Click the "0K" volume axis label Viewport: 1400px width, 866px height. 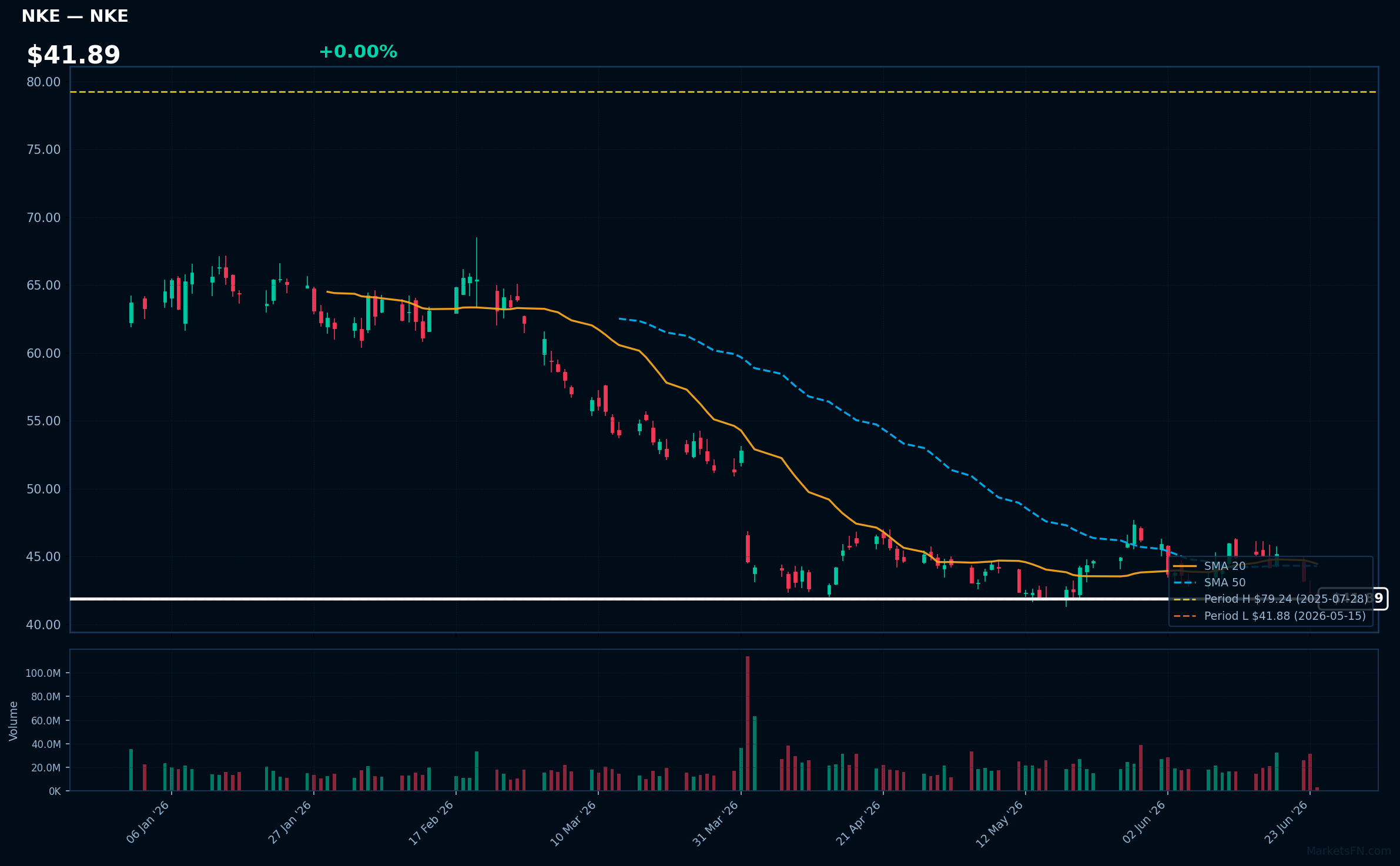pyautogui.click(x=55, y=791)
